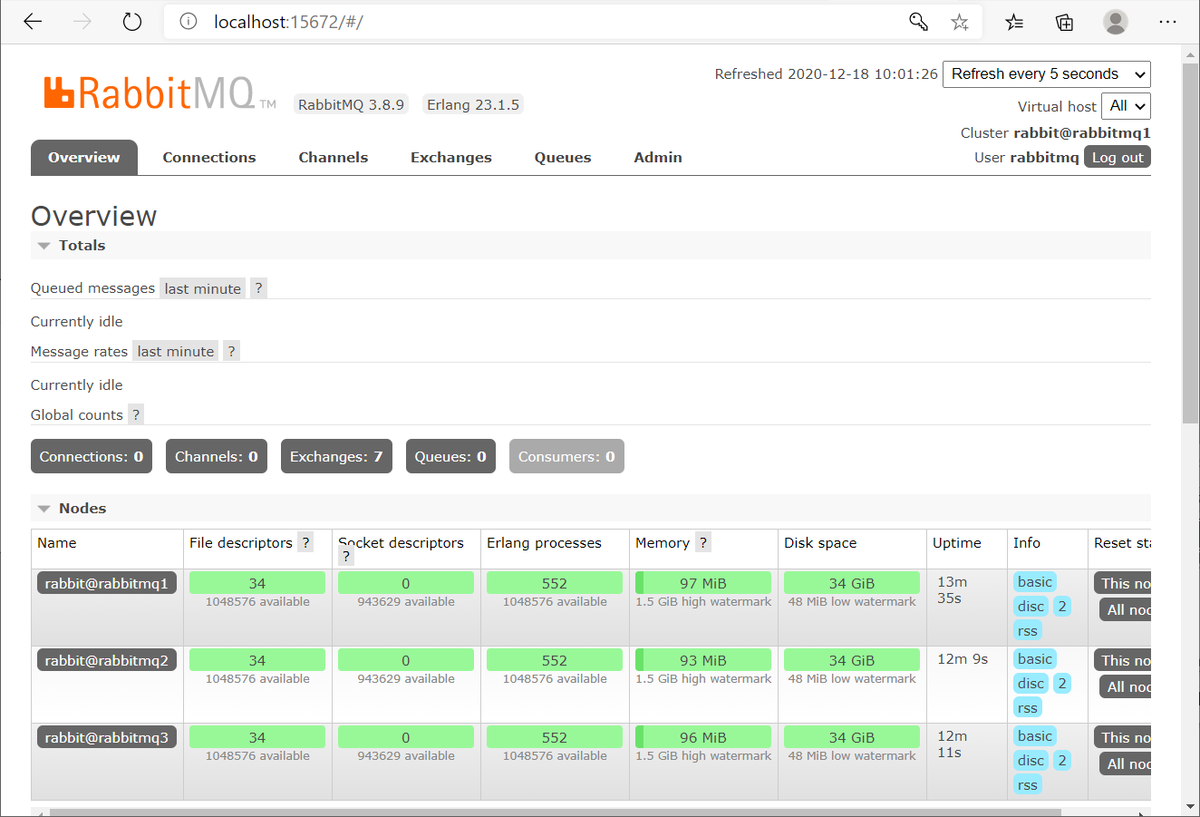Open browser settings and more menu
The width and height of the screenshot is (1200, 817).
(x=1167, y=22)
